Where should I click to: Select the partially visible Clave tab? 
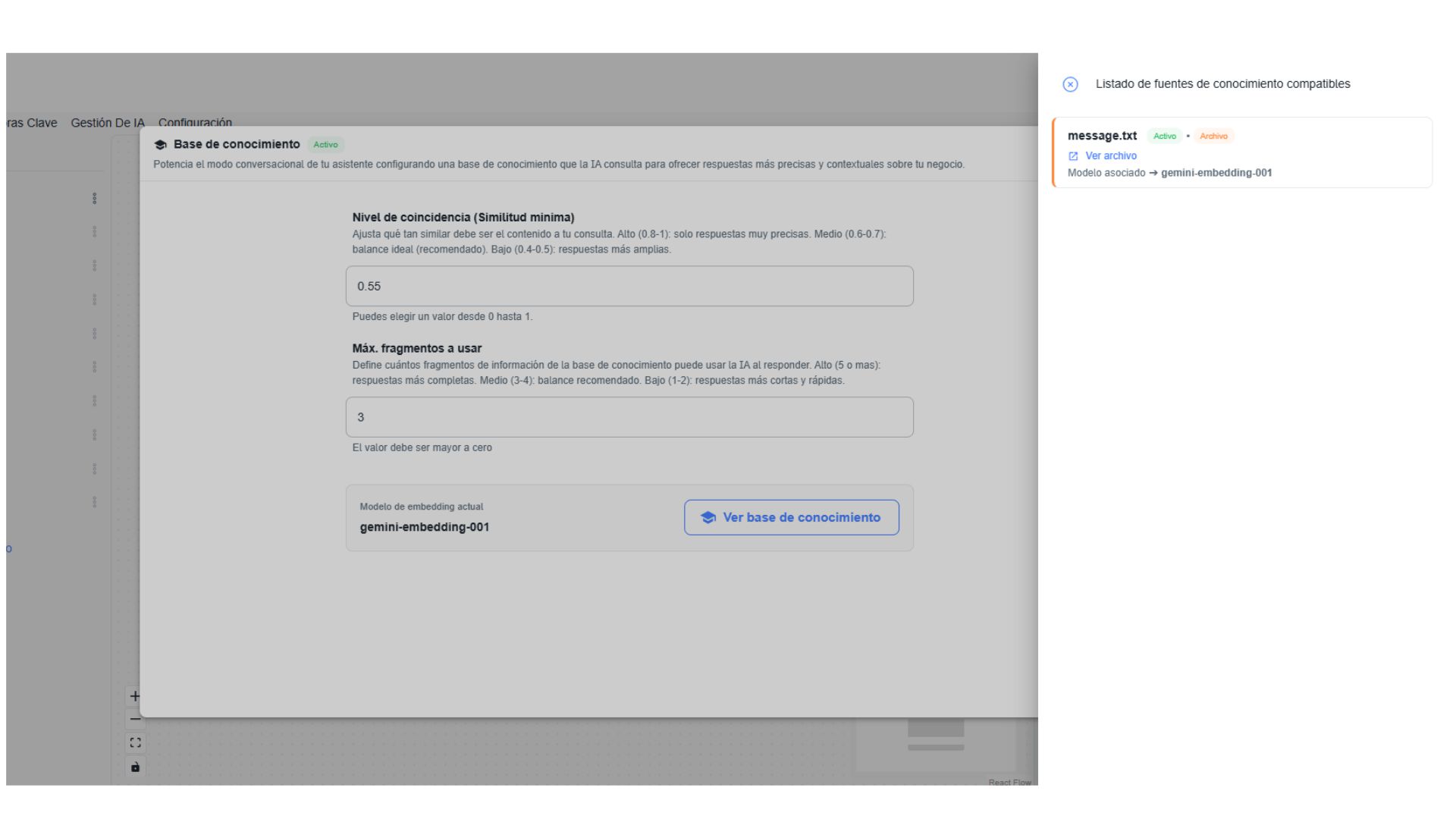point(32,123)
